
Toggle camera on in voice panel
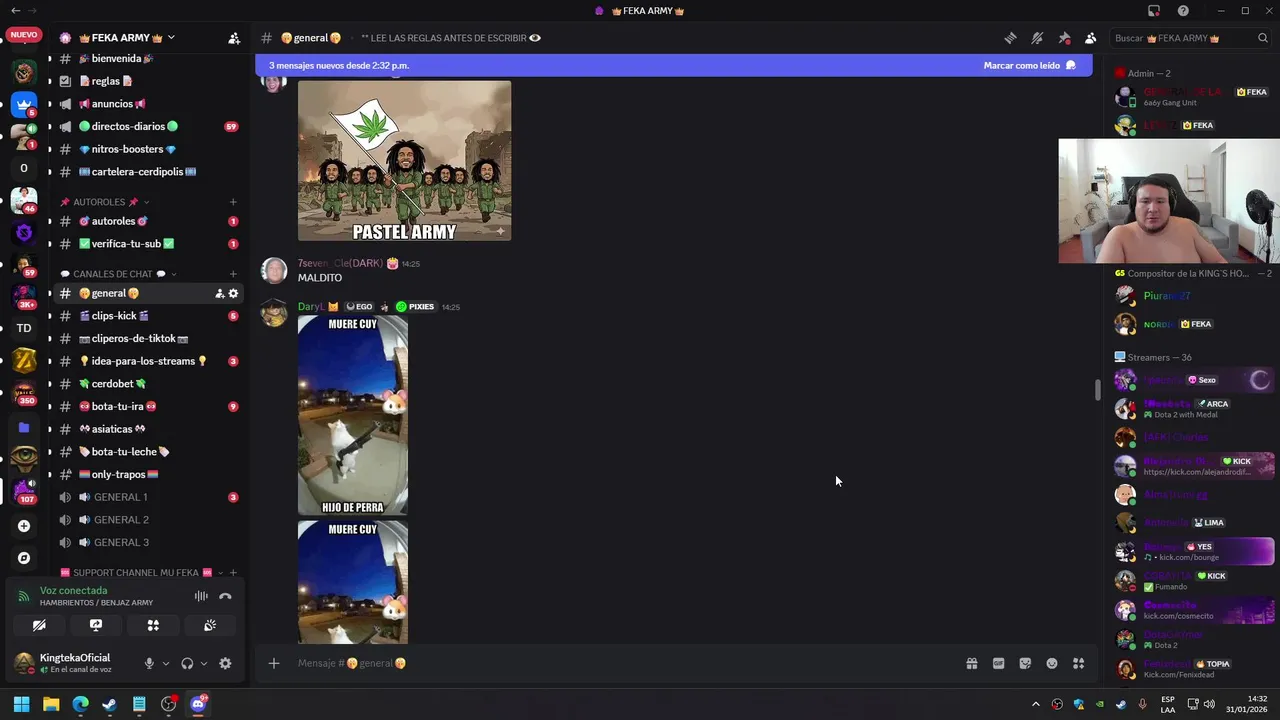(39, 625)
